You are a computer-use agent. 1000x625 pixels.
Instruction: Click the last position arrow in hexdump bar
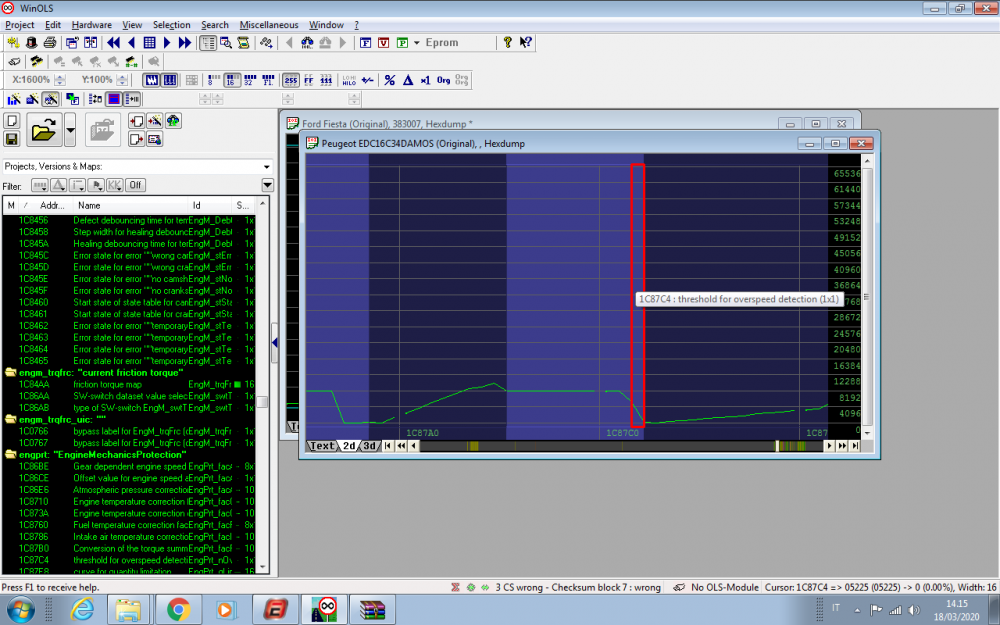click(855, 446)
